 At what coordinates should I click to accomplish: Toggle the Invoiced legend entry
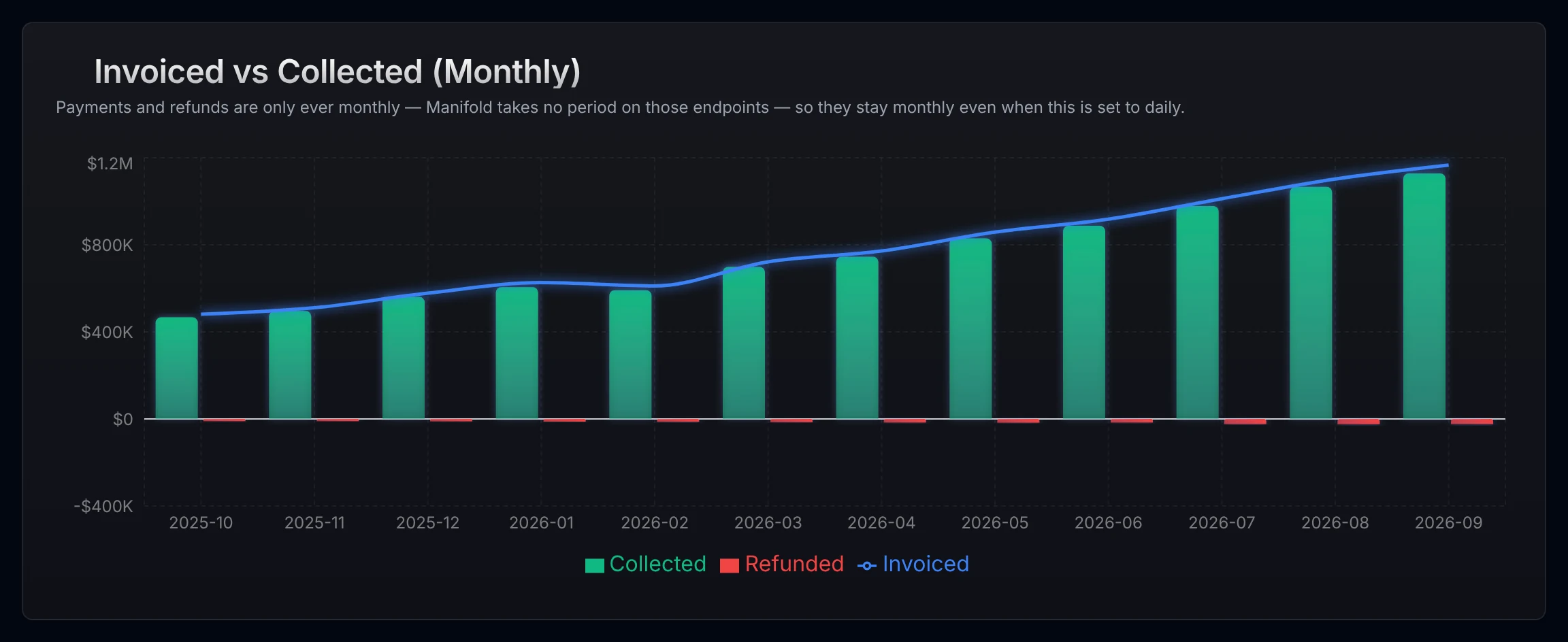pyautogui.click(x=913, y=564)
